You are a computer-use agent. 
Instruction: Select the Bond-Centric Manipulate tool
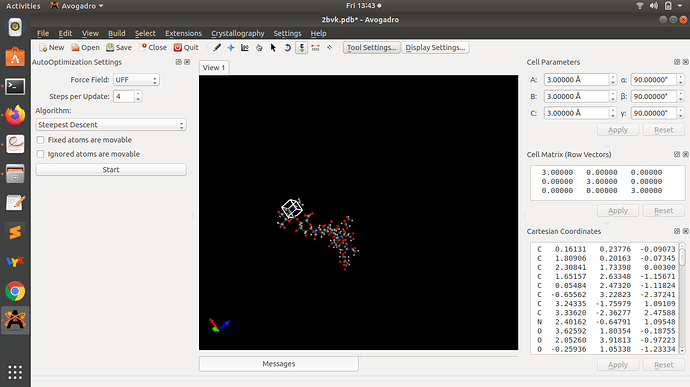click(245, 48)
